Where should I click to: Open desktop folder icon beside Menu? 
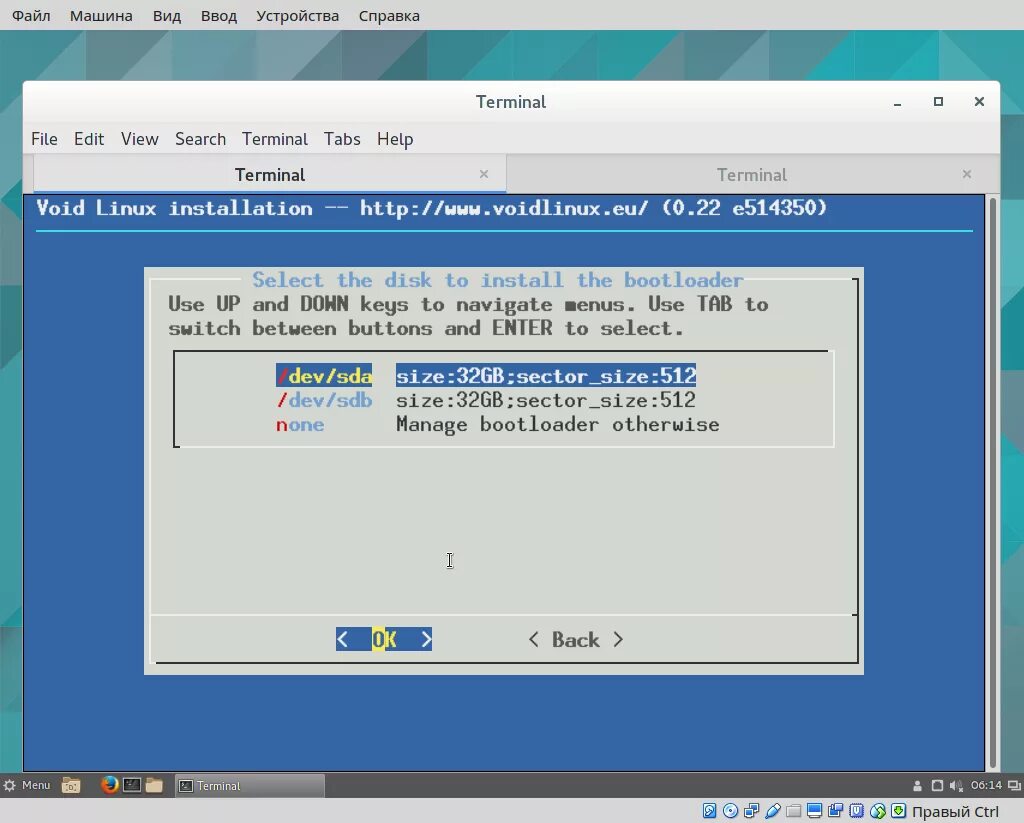click(71, 785)
